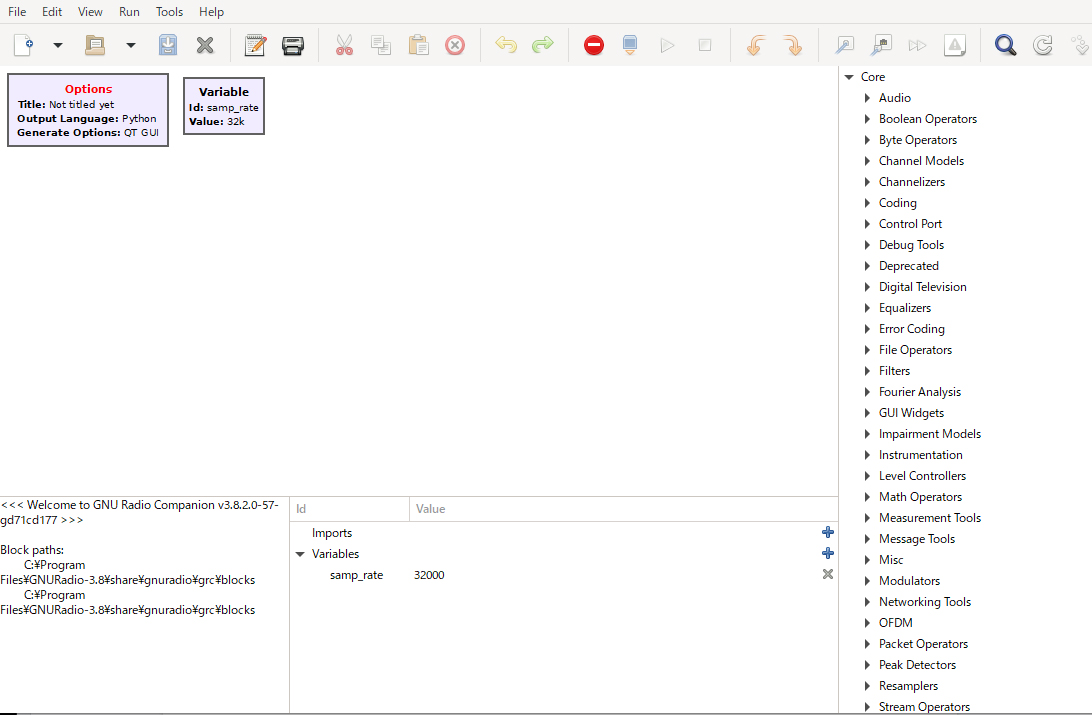Delete selected block circled X icon
This screenshot has width=1092, height=715.
click(x=455, y=45)
